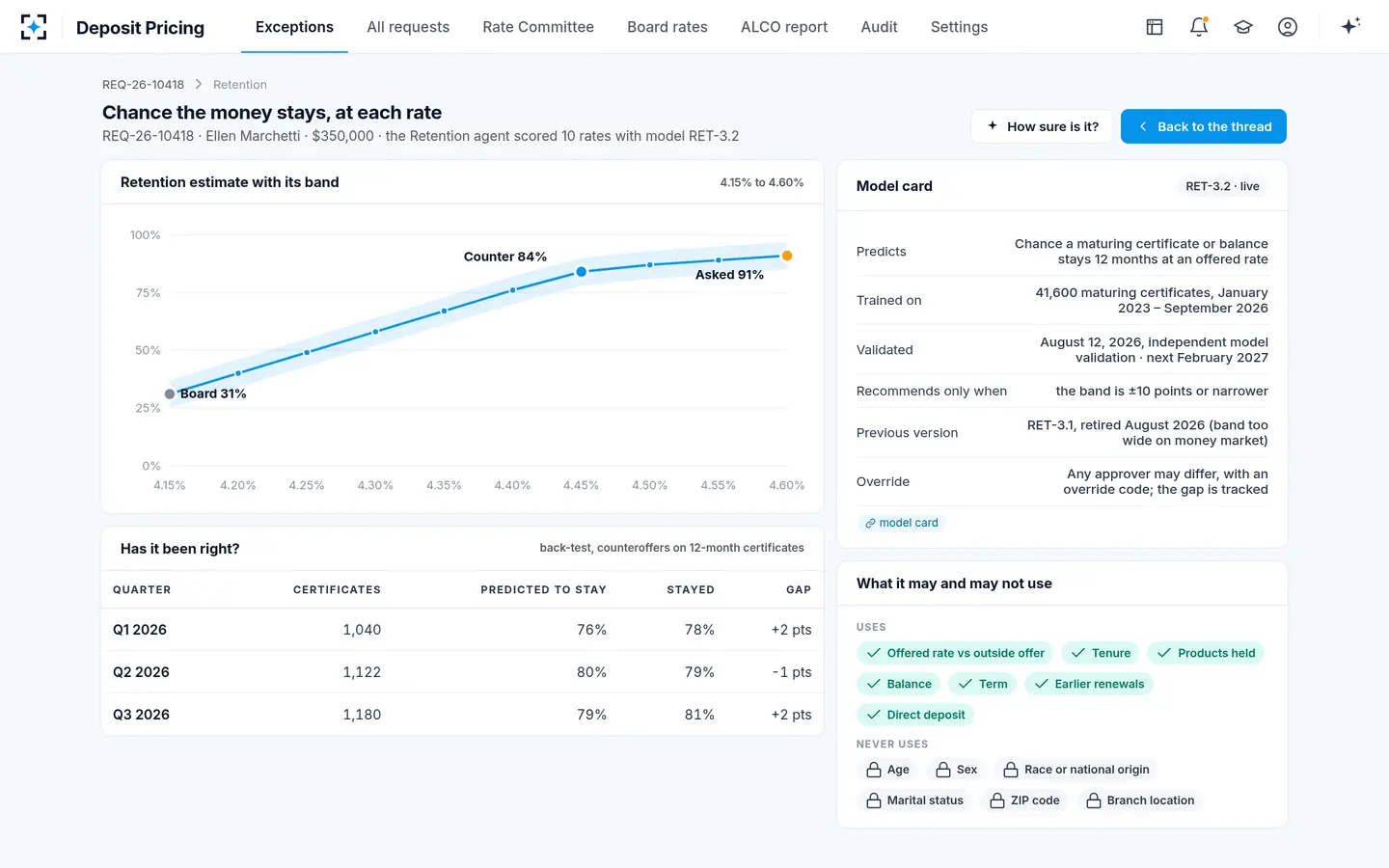
Task: Open the Settings tab
Action: [x=959, y=27]
